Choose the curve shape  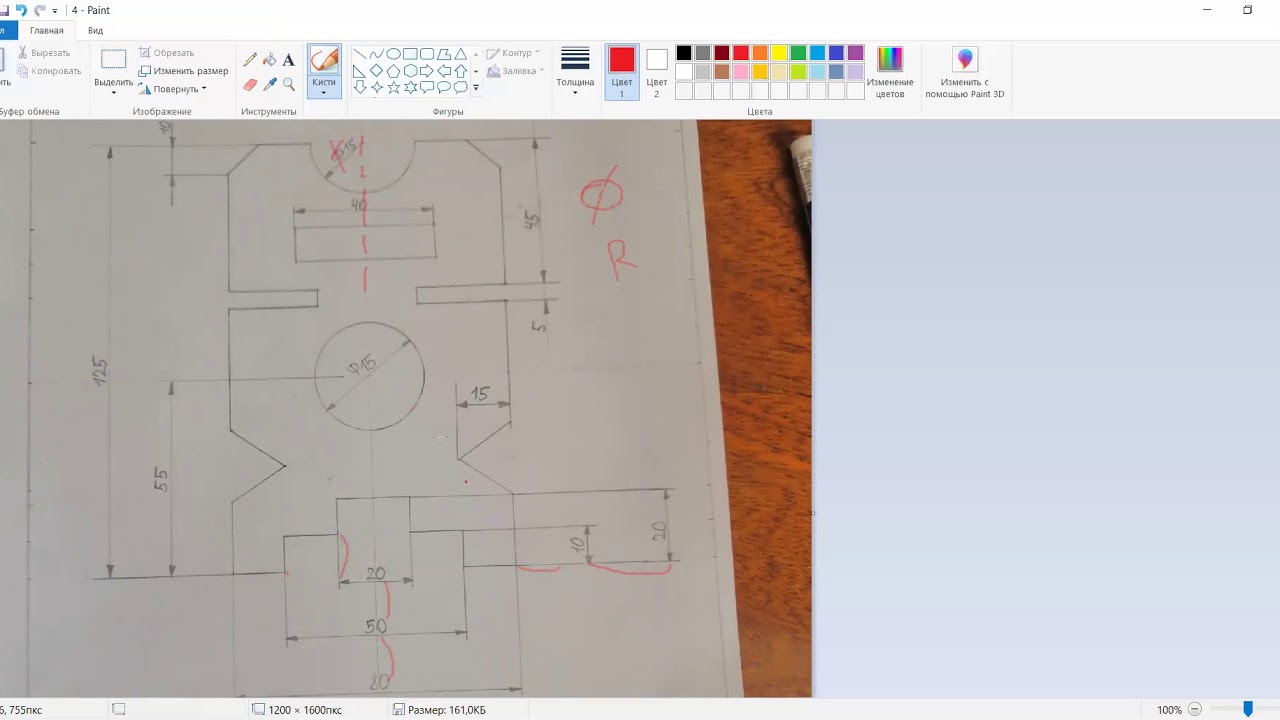pos(376,54)
